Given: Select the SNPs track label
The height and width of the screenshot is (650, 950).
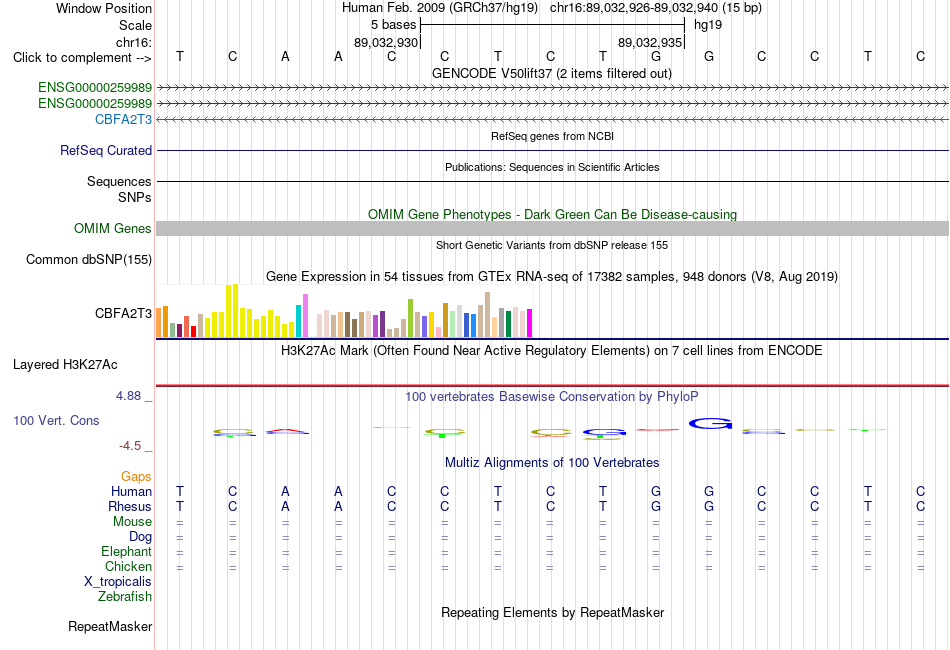Looking at the screenshot, I should pyautogui.click(x=135, y=197).
